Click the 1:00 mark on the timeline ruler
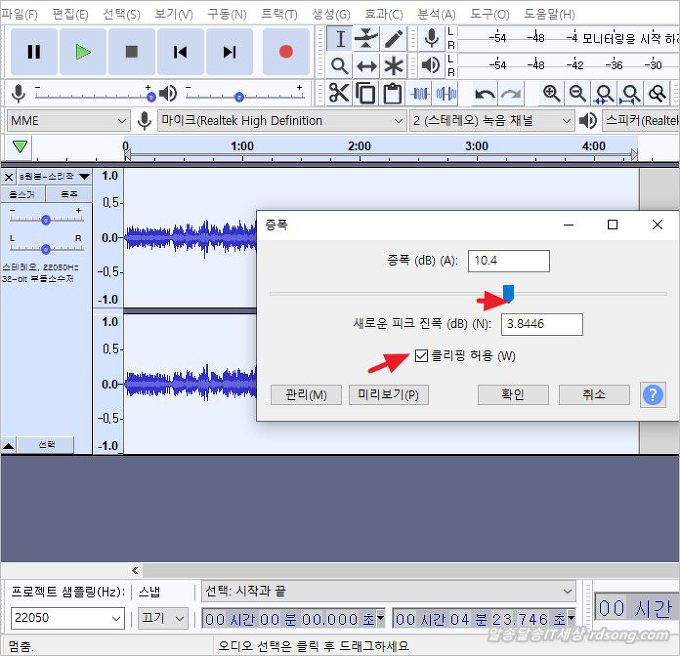The width and height of the screenshot is (680, 656). click(x=242, y=147)
